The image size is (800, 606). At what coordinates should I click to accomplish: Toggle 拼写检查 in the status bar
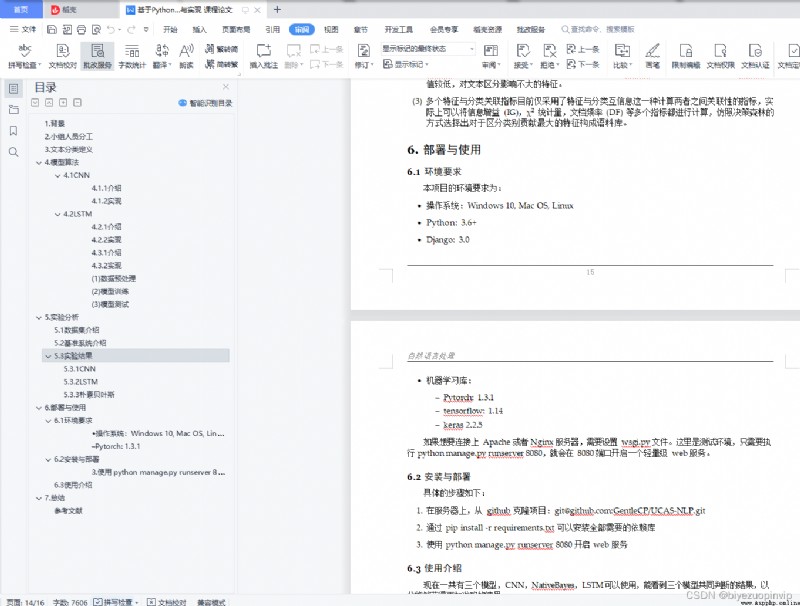pos(116,602)
